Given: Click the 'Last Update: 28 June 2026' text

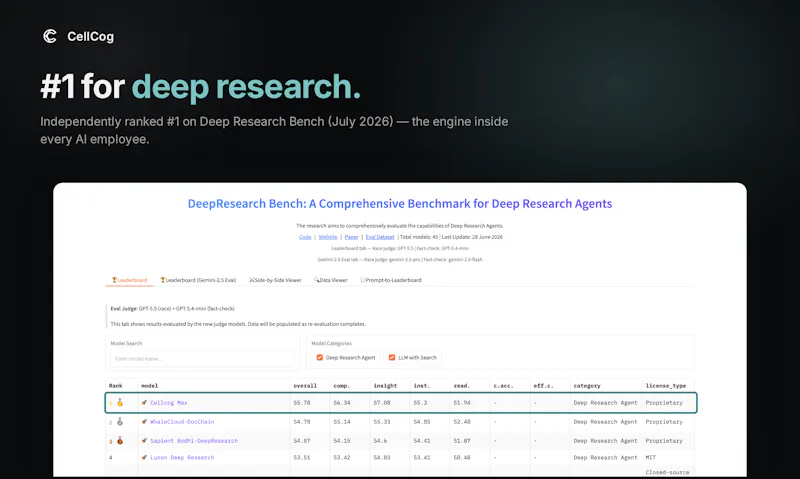Looking at the screenshot, I should (472, 237).
